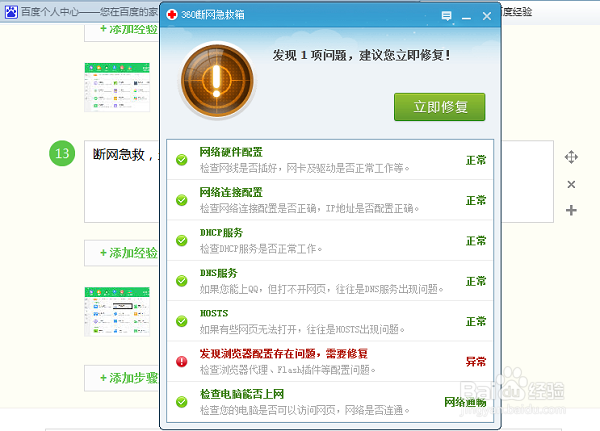600x431 pixels.
Task: Select the DNS服务 heading
Action: pos(218,273)
